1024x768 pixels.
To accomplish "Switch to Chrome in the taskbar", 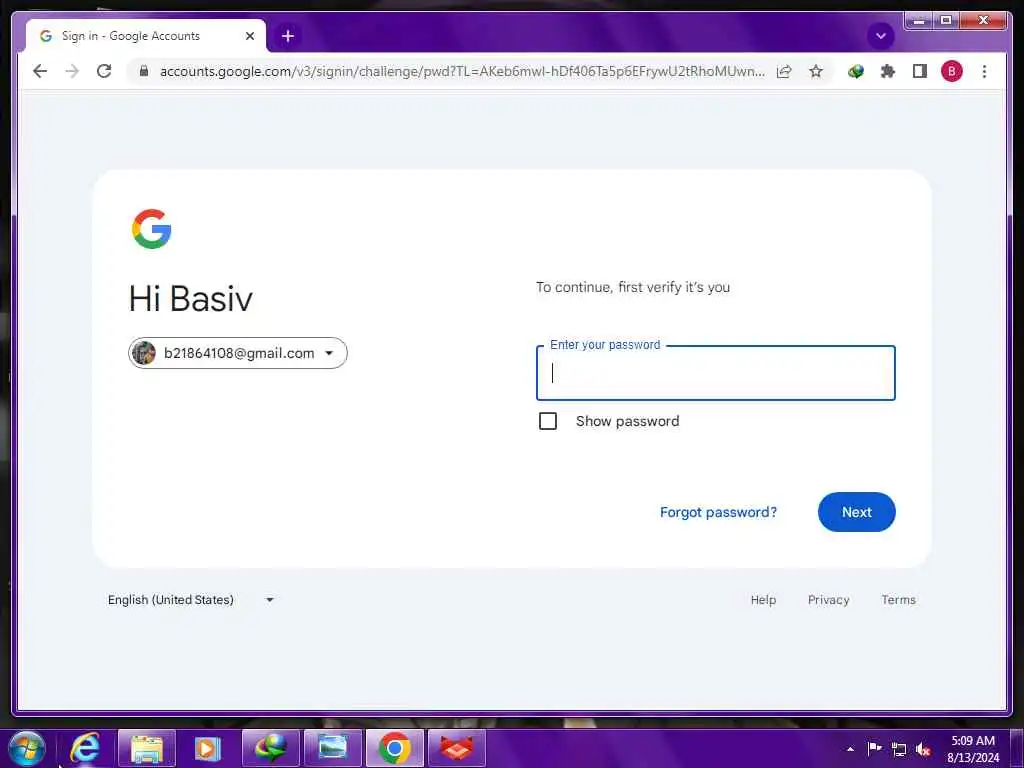I will (x=394, y=748).
